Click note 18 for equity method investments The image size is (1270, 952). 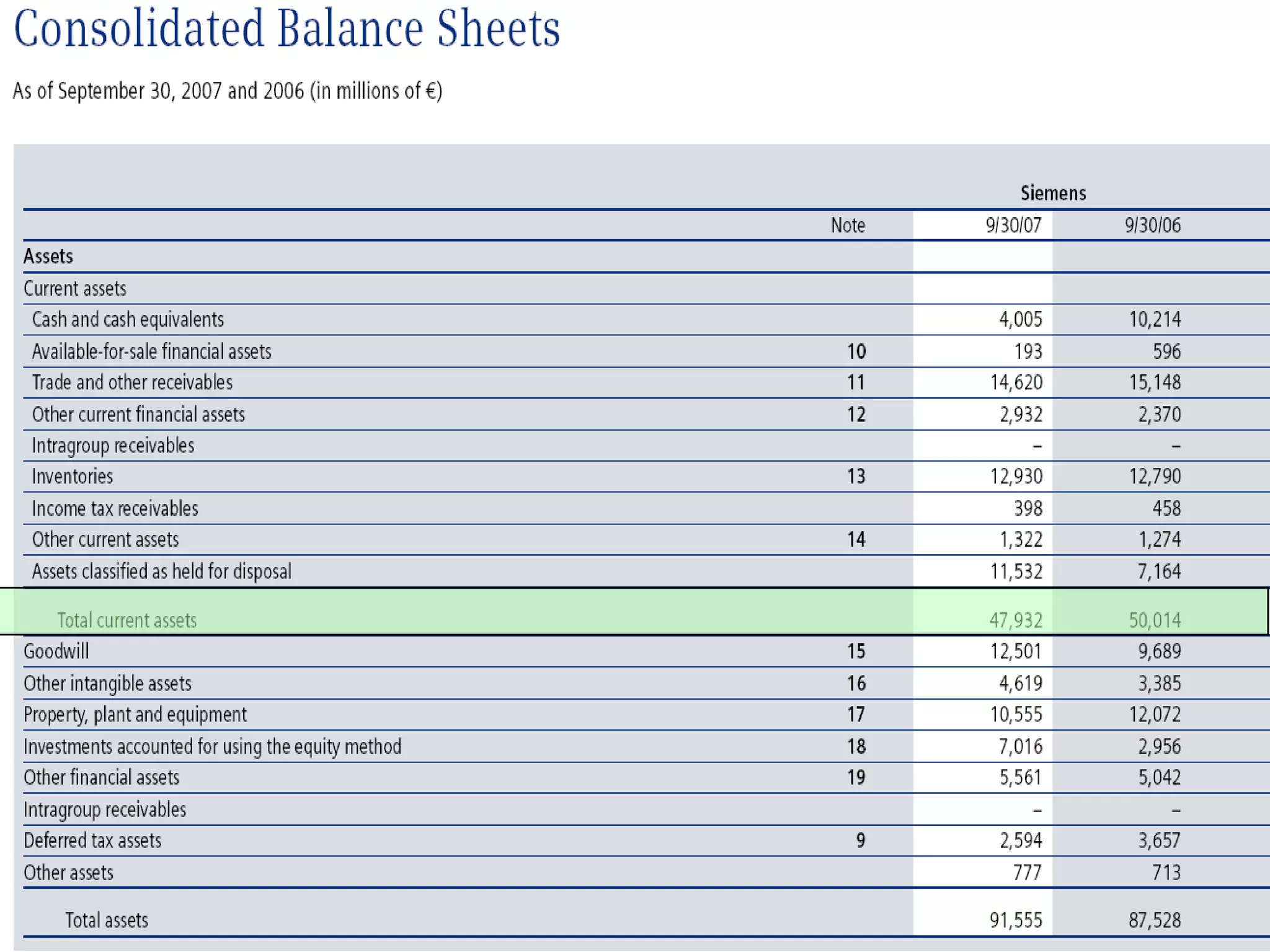856,746
